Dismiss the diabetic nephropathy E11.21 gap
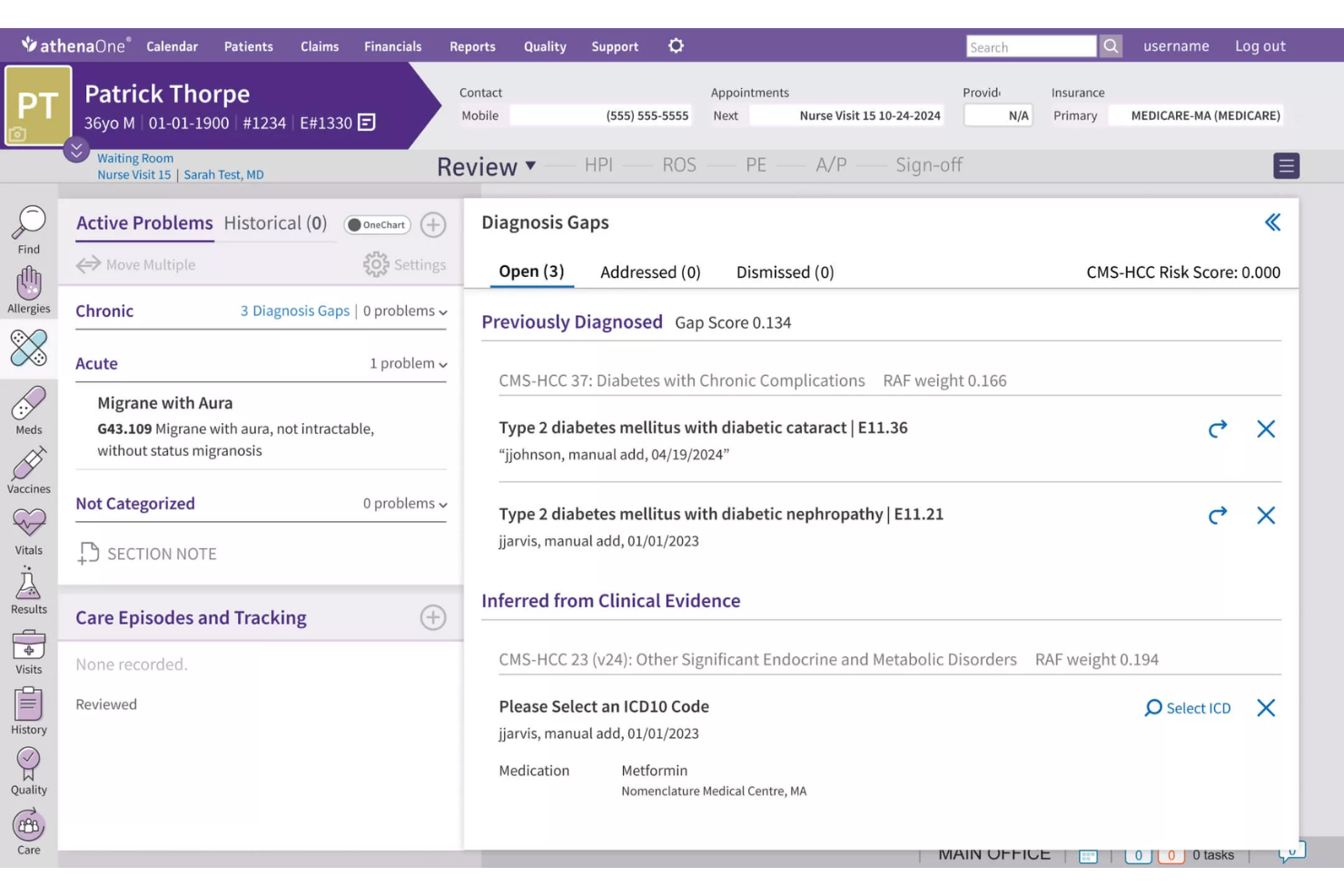 click(x=1266, y=515)
